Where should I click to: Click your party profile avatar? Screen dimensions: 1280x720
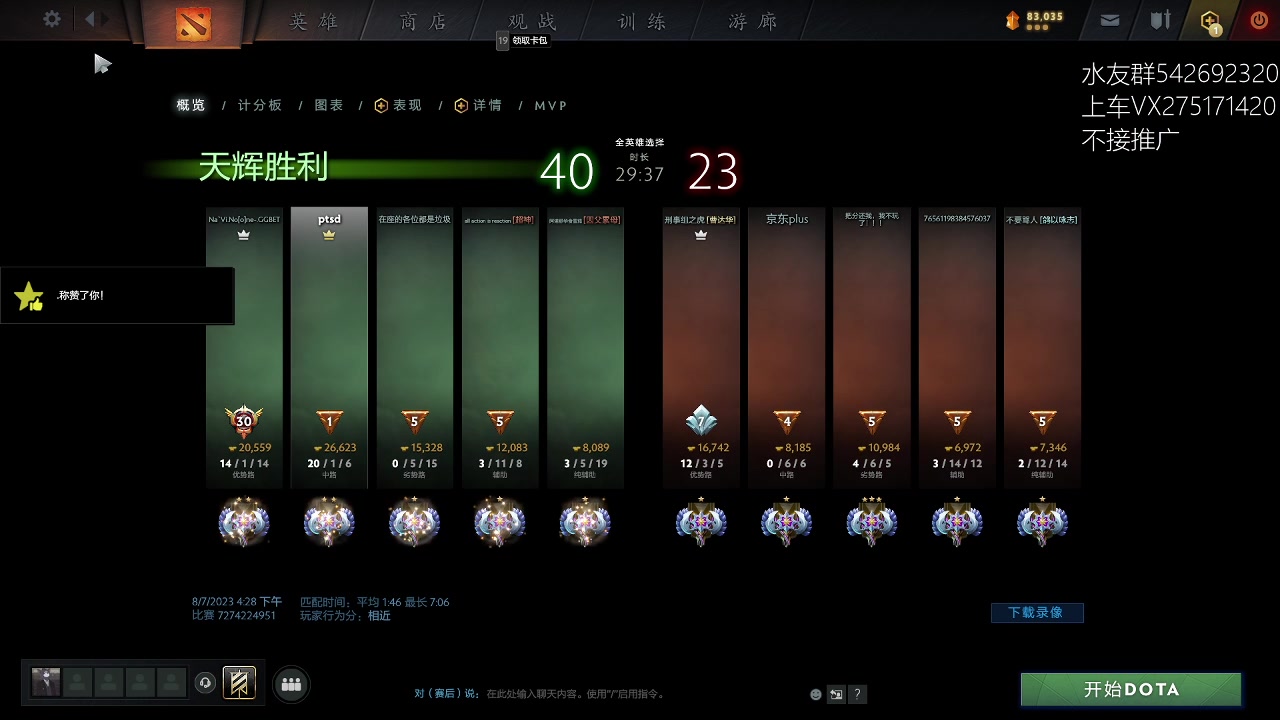tap(46, 683)
